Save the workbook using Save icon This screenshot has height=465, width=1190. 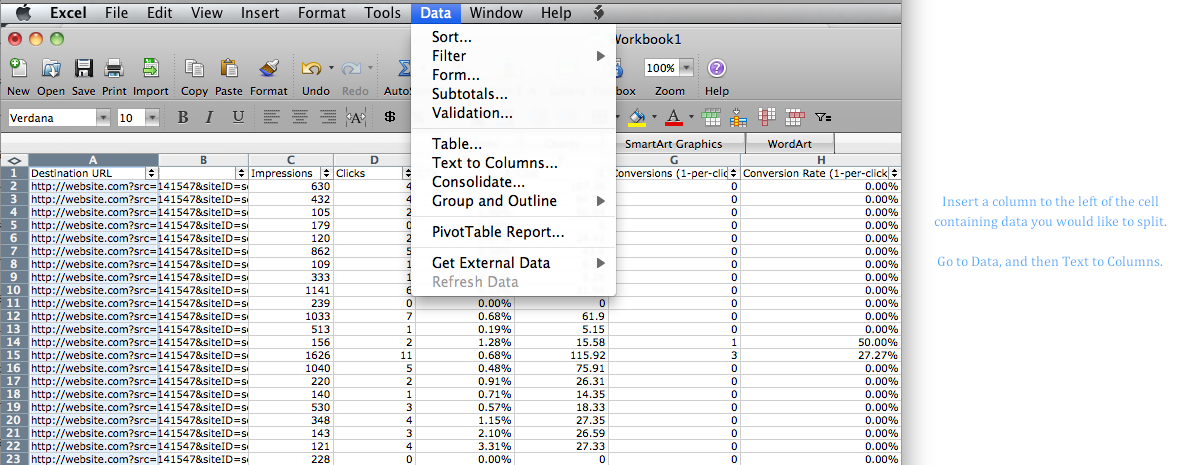tap(83, 69)
